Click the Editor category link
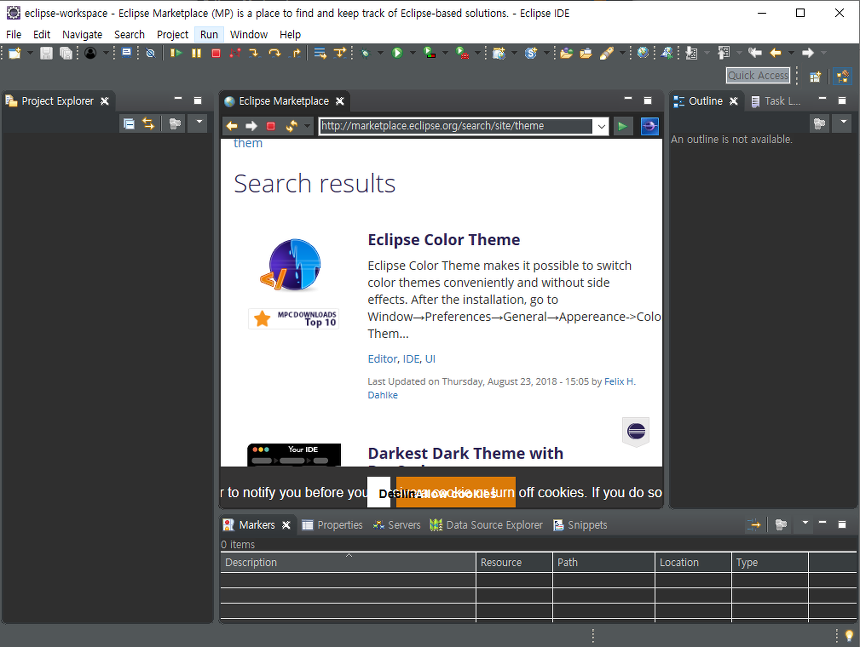The width and height of the screenshot is (860, 647). point(382,359)
